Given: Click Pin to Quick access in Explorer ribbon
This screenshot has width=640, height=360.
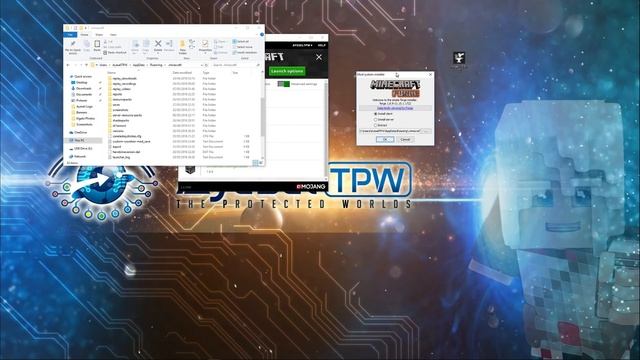Looking at the screenshot, I should [x=73, y=47].
